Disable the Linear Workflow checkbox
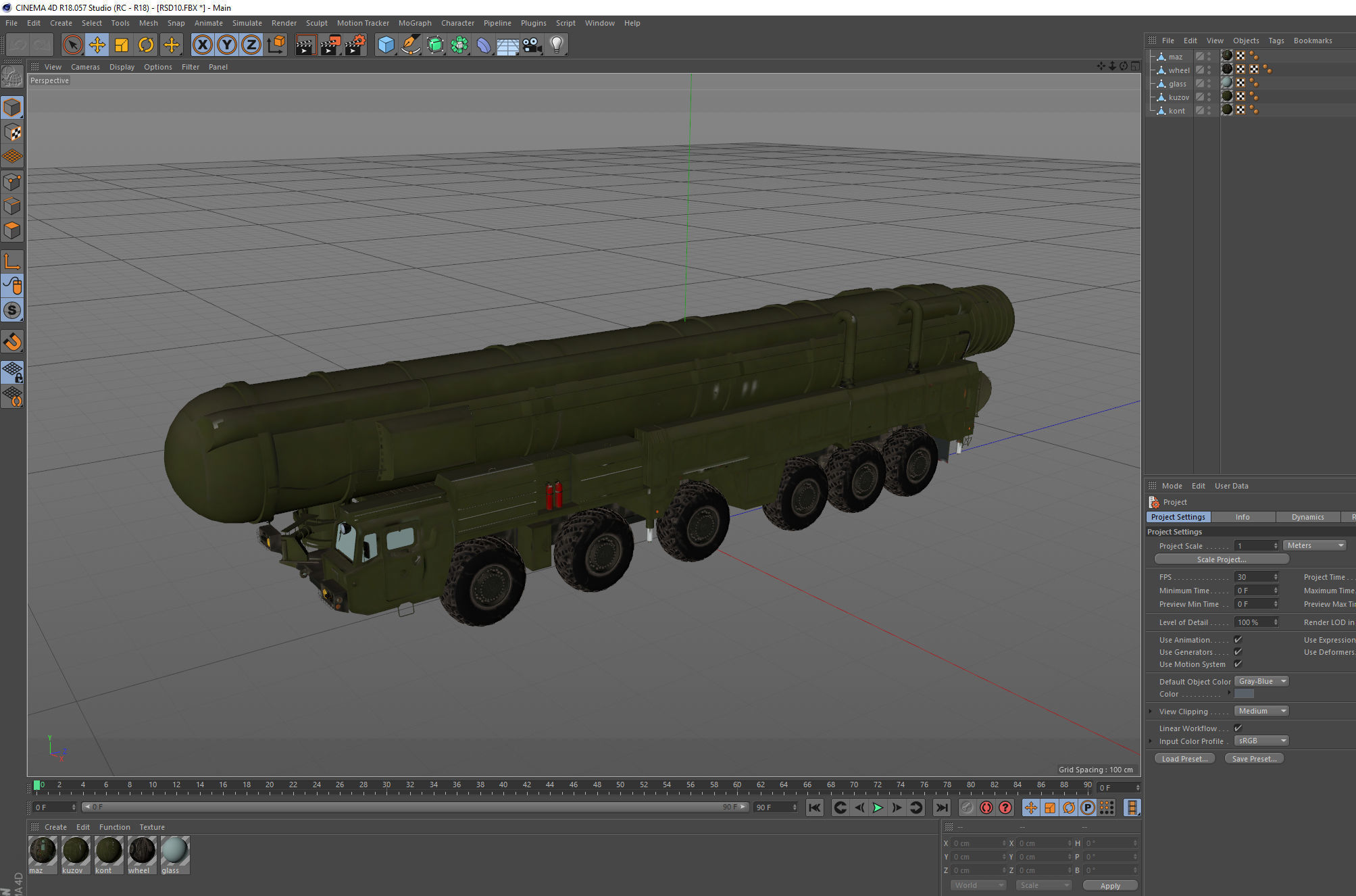This screenshot has width=1356, height=896. pos(1238,728)
